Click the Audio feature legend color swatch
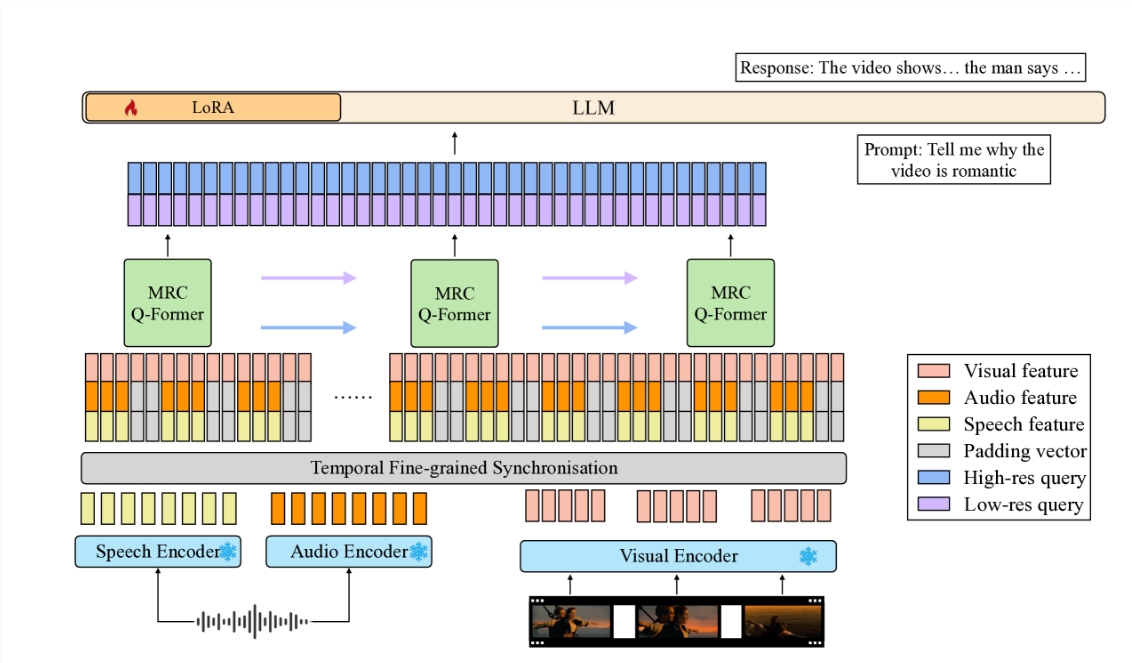This screenshot has height=663, width=1132. coord(934,398)
